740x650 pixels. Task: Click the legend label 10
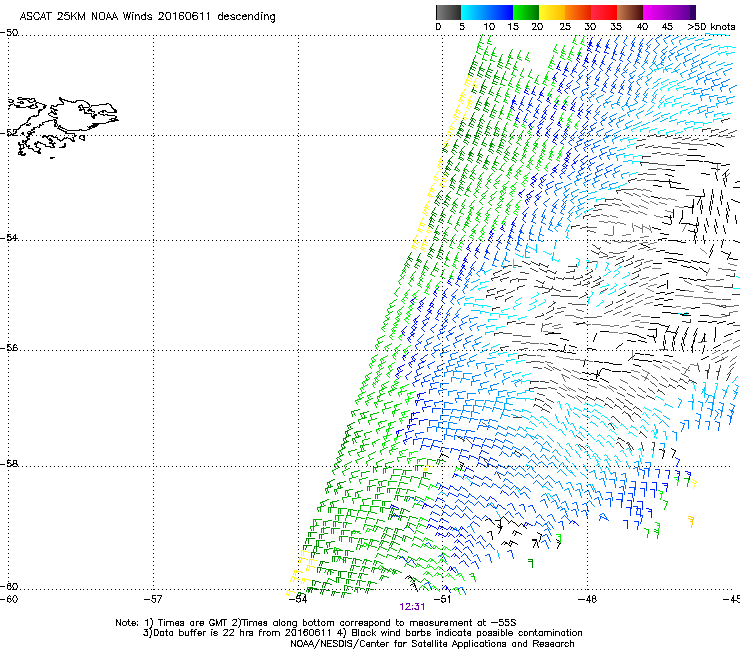pyautogui.click(x=489, y=27)
